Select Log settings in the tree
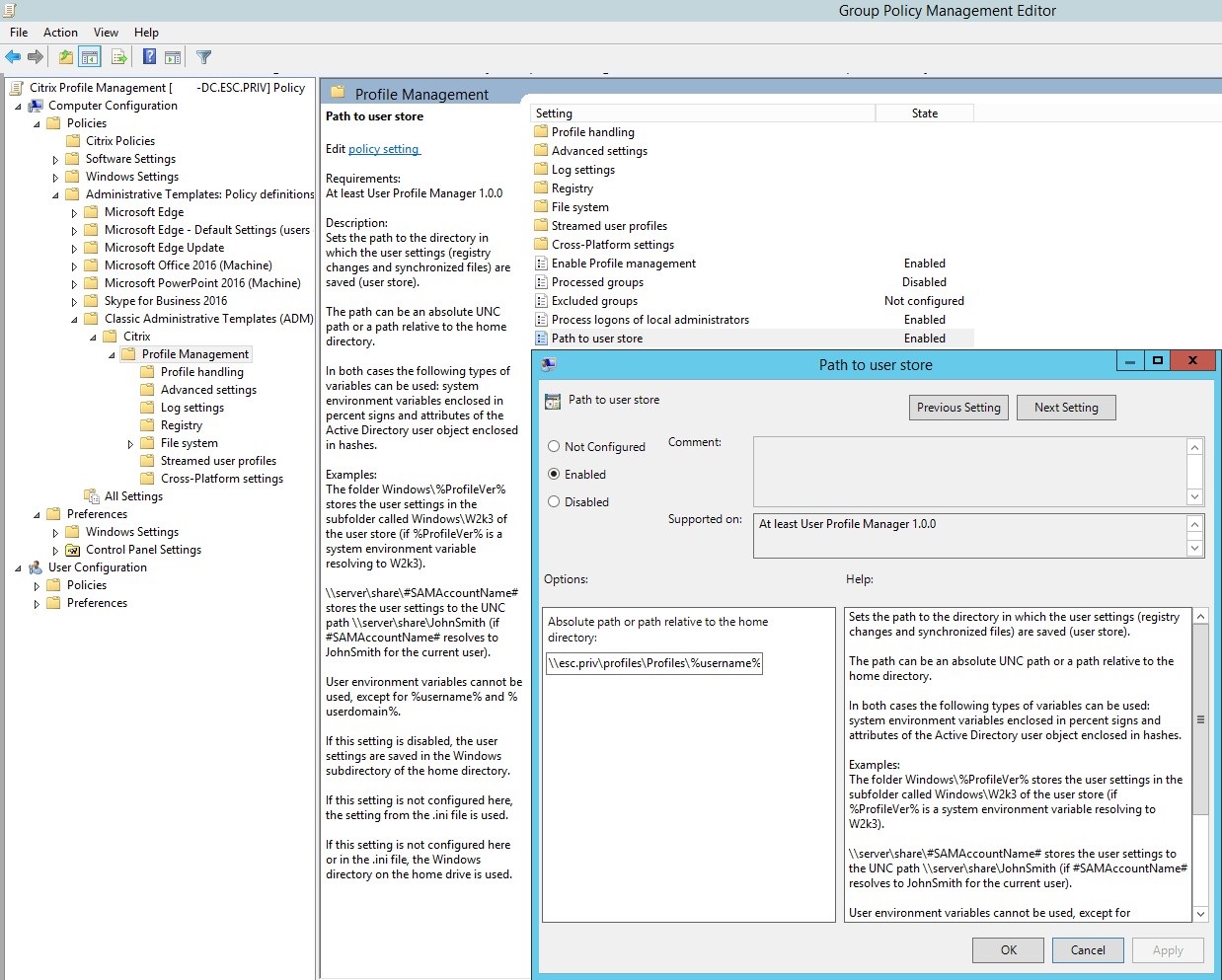Image resolution: width=1222 pixels, height=980 pixels. pos(192,408)
